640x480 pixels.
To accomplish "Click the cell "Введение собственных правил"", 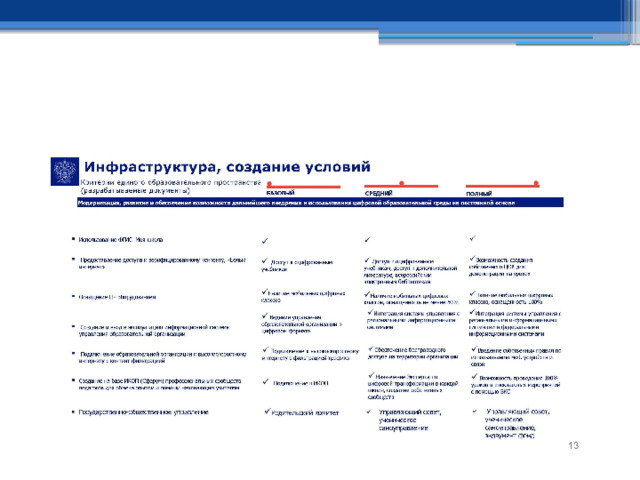I will pos(516,357).
